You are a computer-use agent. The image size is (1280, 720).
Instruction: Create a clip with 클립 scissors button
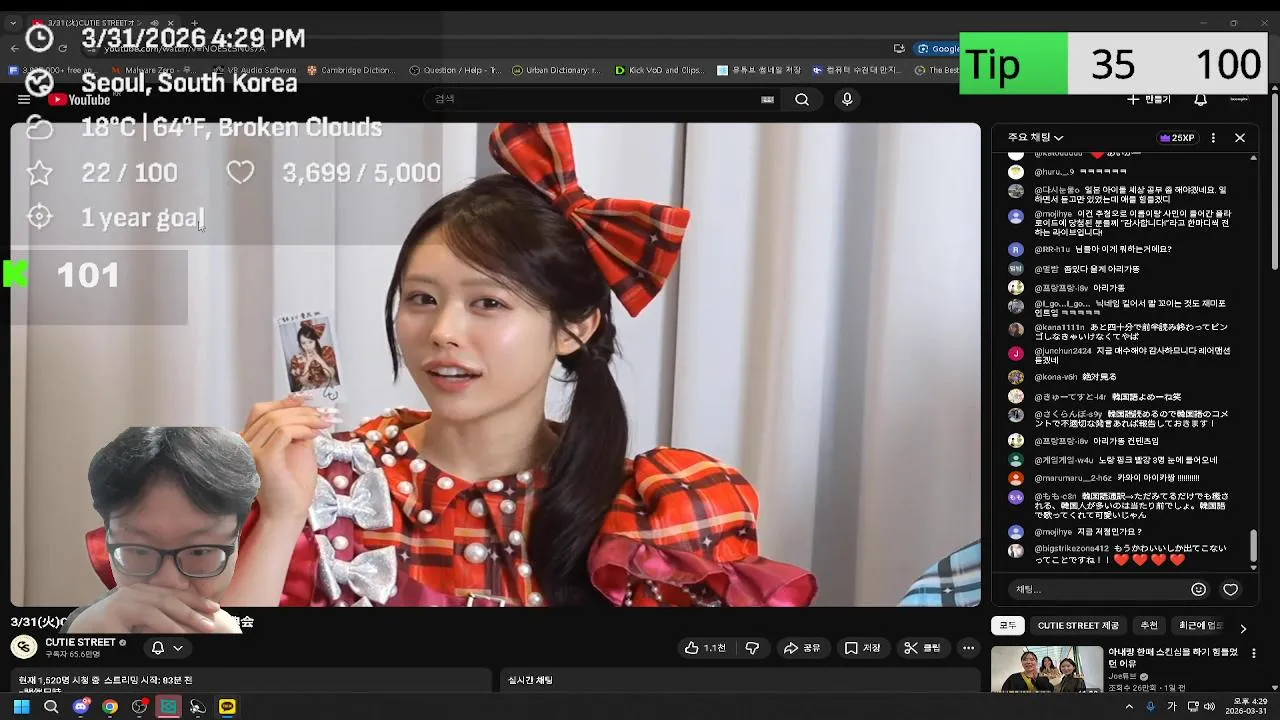tap(922, 648)
